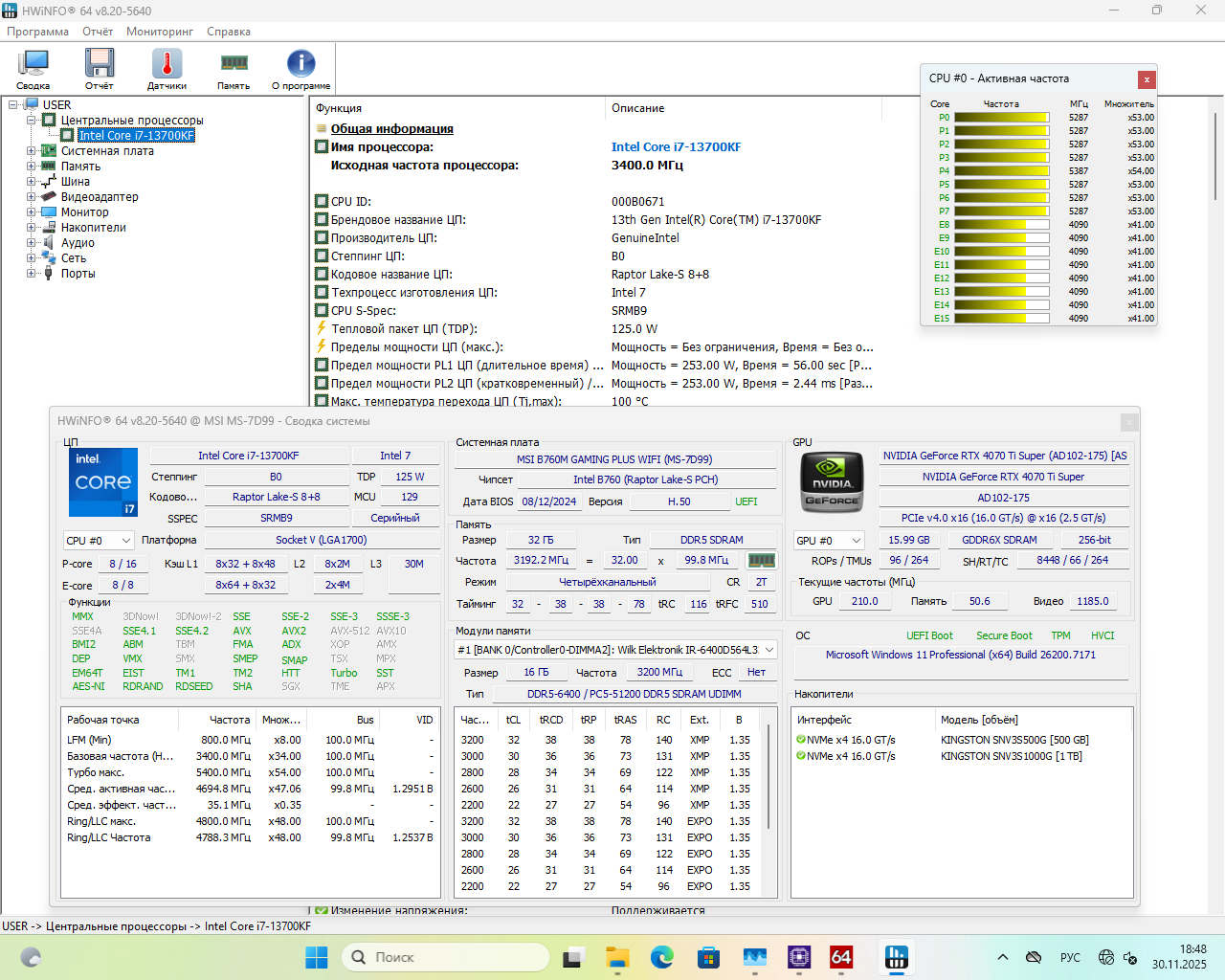Click the P4 core frequency bar
The height and width of the screenshot is (980, 1225).
pyautogui.click(x=1004, y=171)
